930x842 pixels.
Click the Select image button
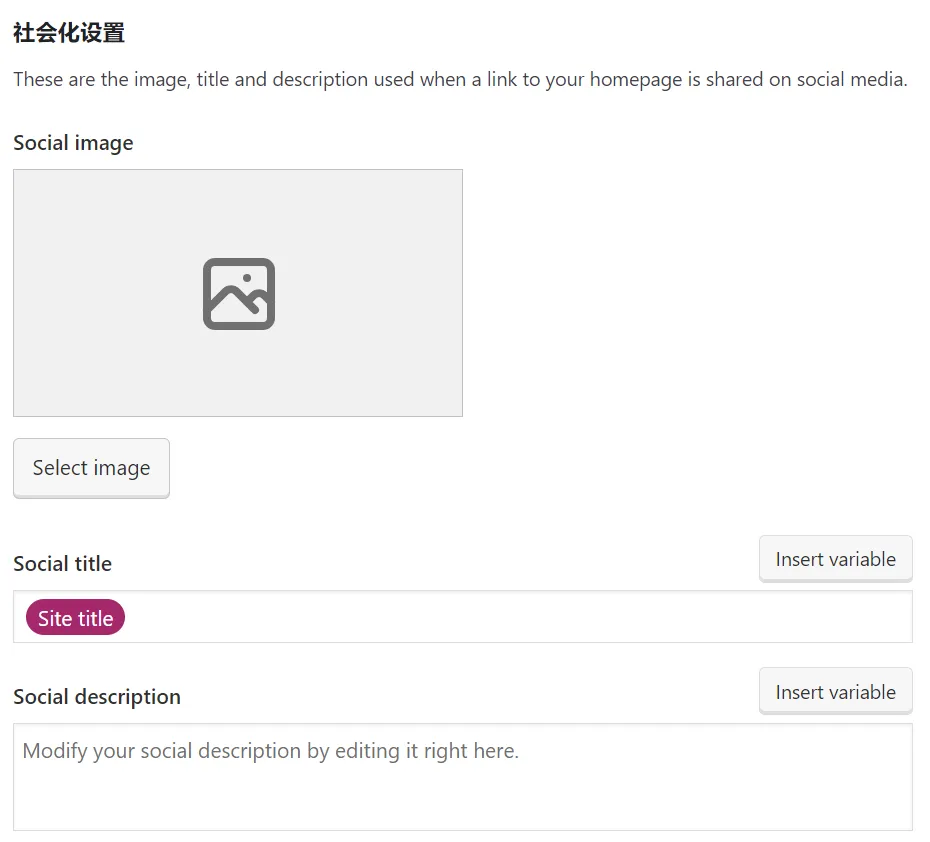point(91,468)
